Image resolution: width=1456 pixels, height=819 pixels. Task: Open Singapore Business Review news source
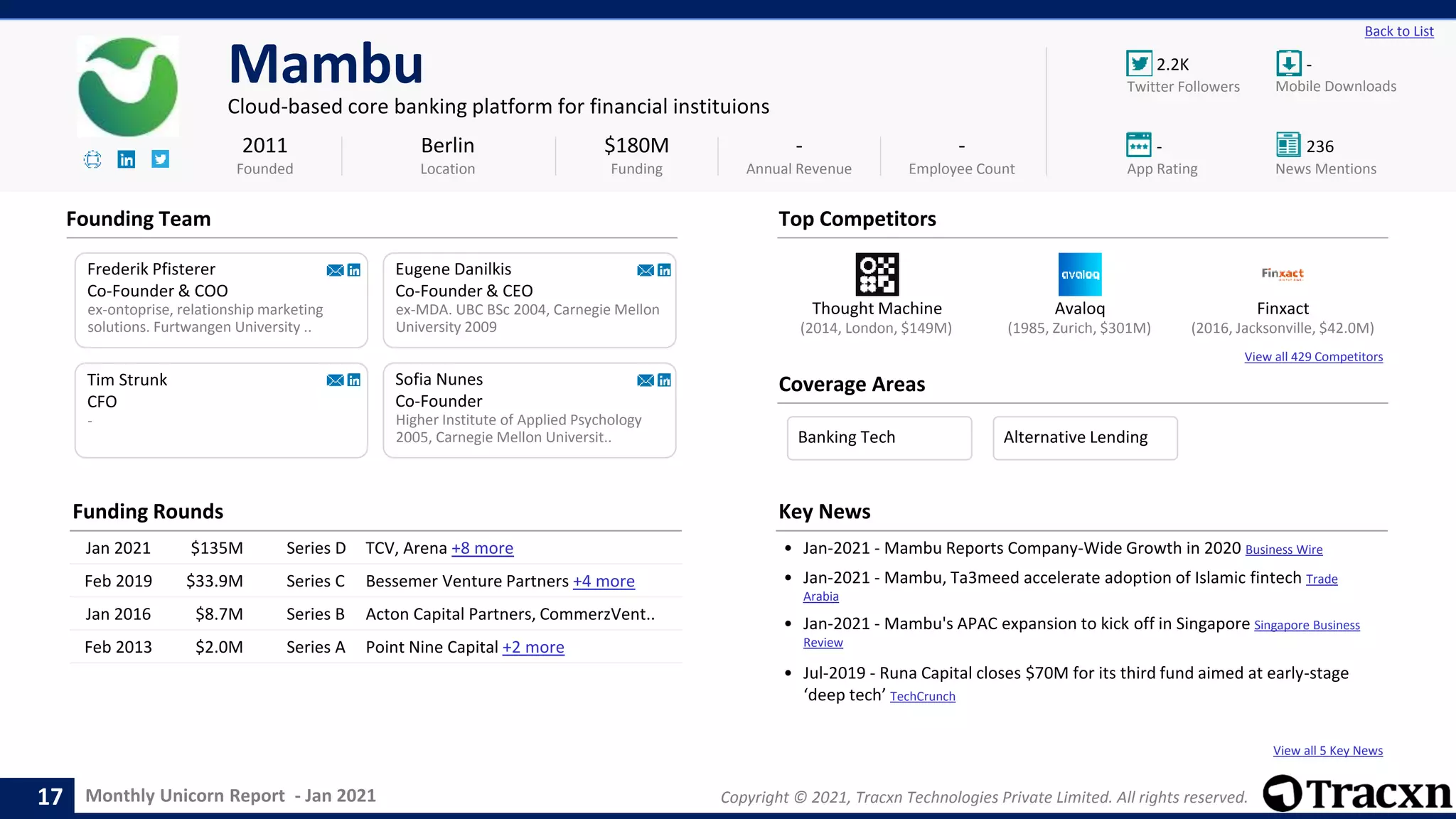pos(1307,625)
